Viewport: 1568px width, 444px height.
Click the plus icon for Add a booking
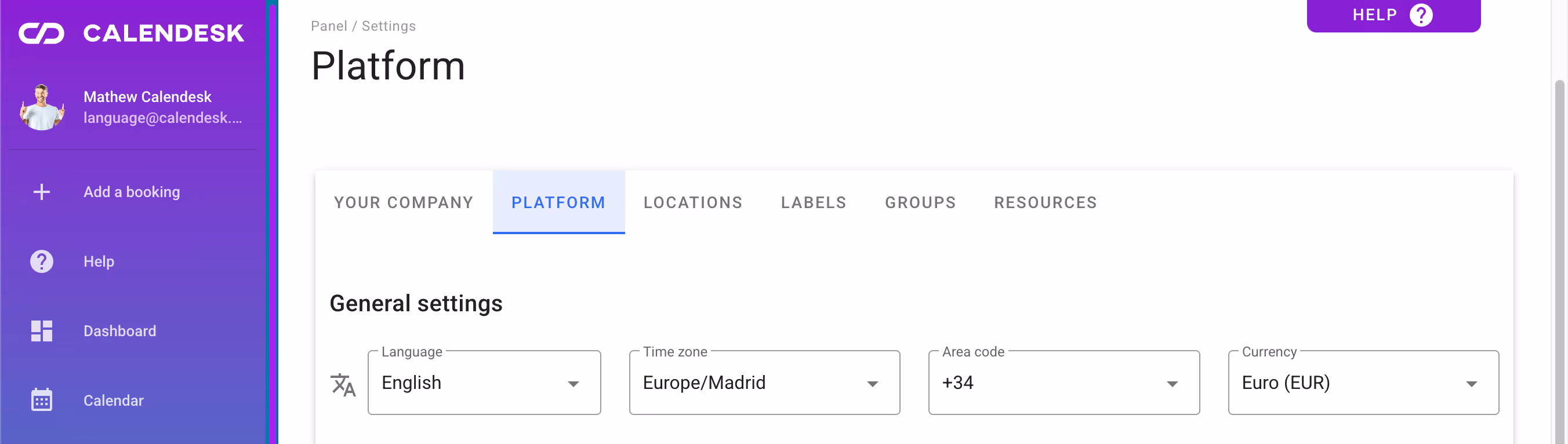pos(41,192)
